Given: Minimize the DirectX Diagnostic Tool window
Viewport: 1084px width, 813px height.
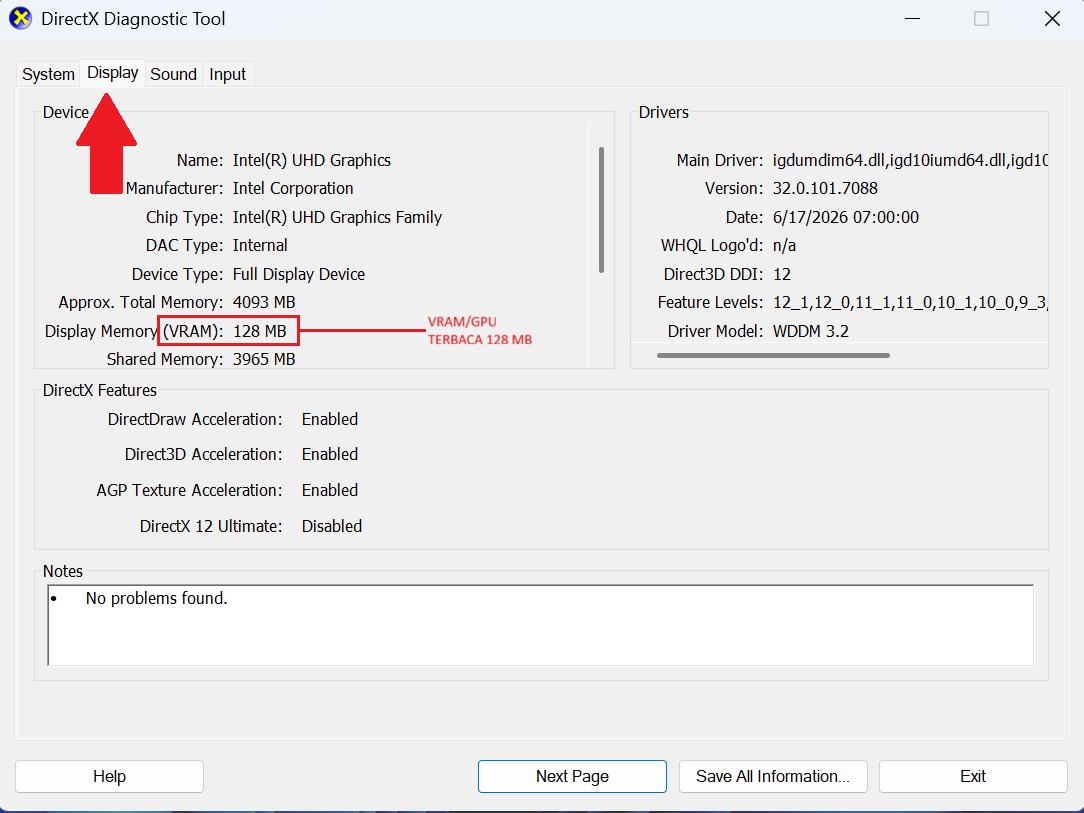Looking at the screenshot, I should (x=913, y=19).
